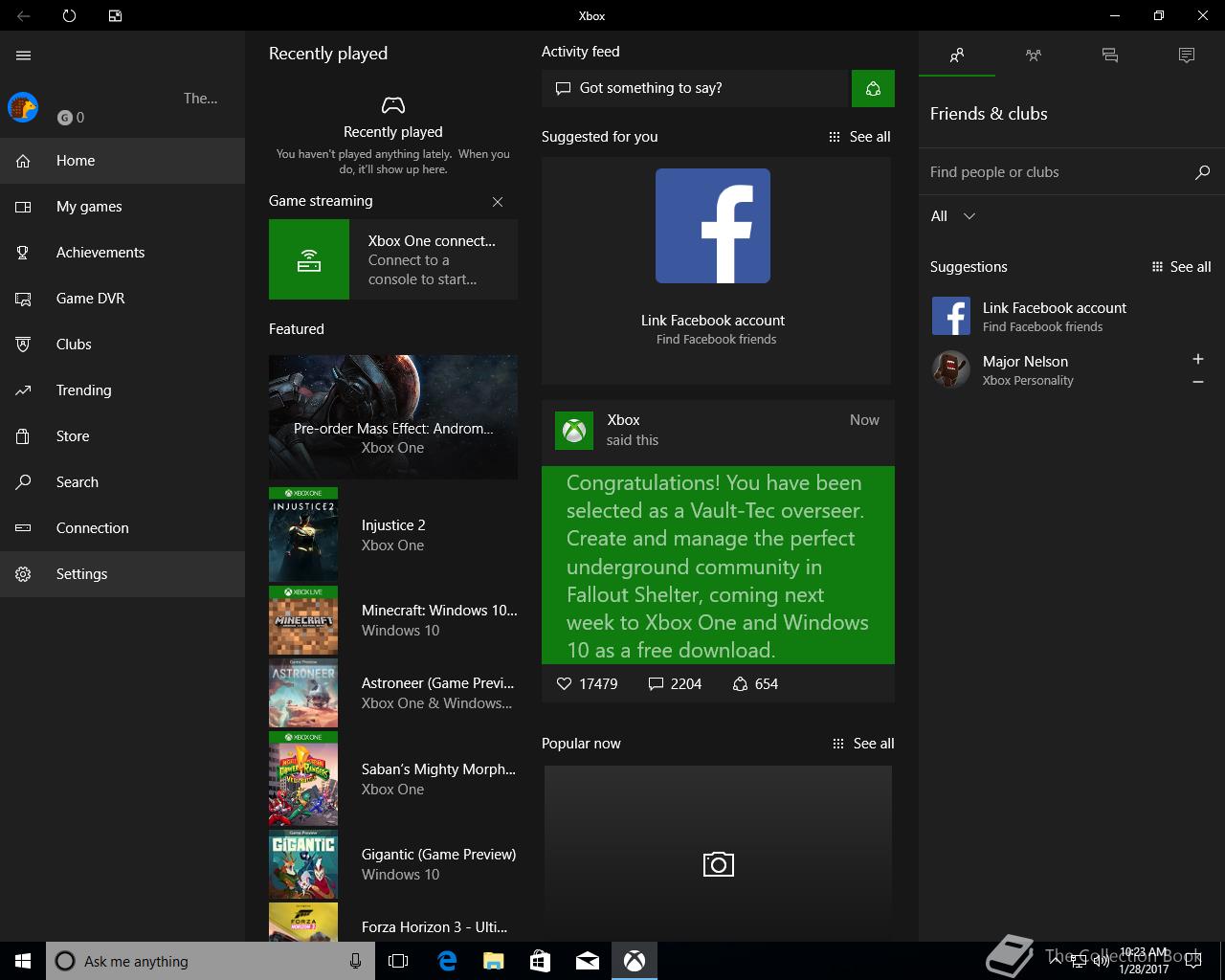This screenshot has width=1225, height=980.
Task: Click See all for Suggested for you
Action: tap(859, 137)
